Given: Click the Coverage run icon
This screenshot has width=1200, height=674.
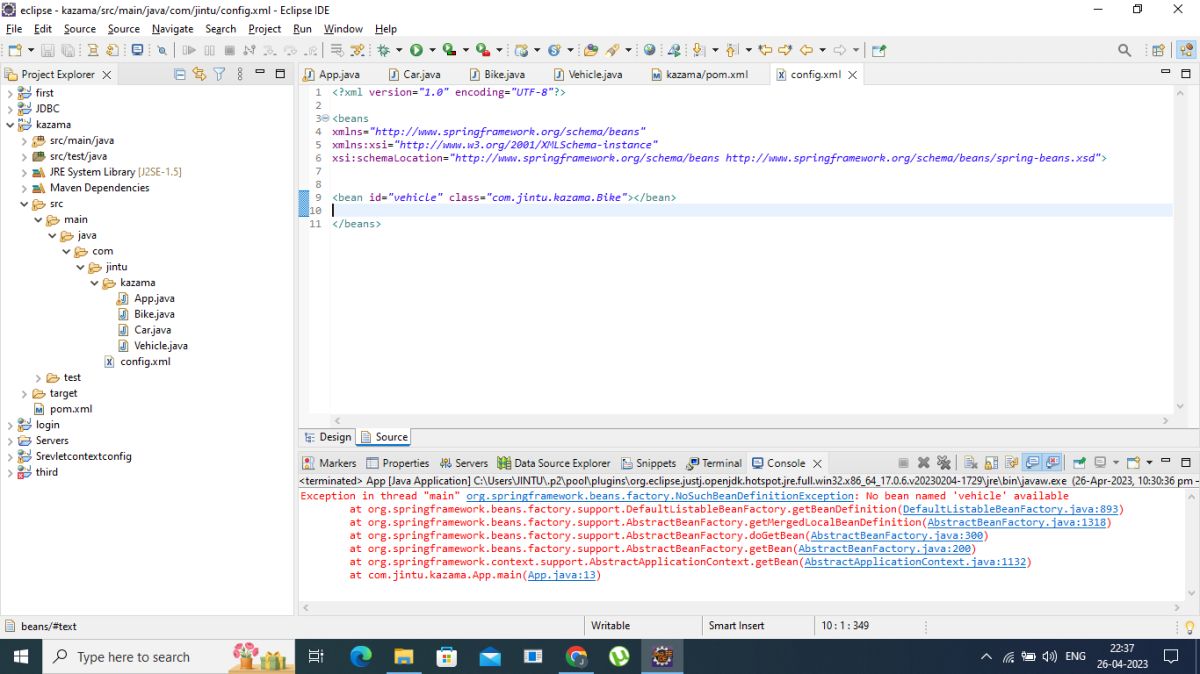Looking at the screenshot, I should 449,50.
